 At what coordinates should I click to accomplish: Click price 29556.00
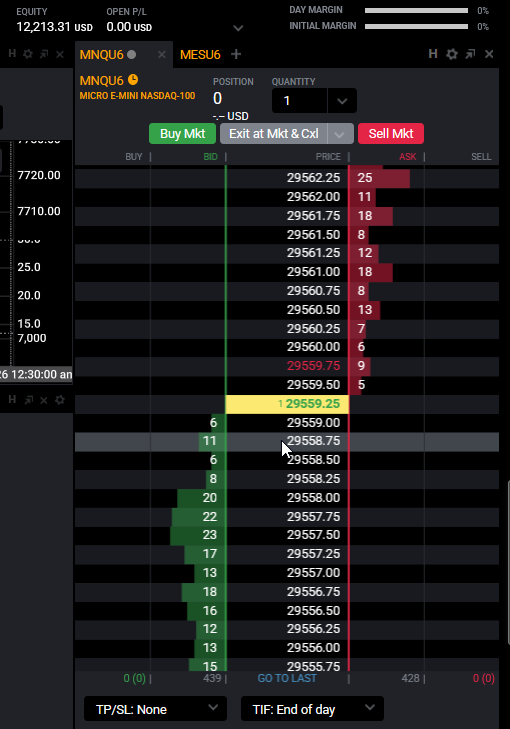tap(313, 648)
